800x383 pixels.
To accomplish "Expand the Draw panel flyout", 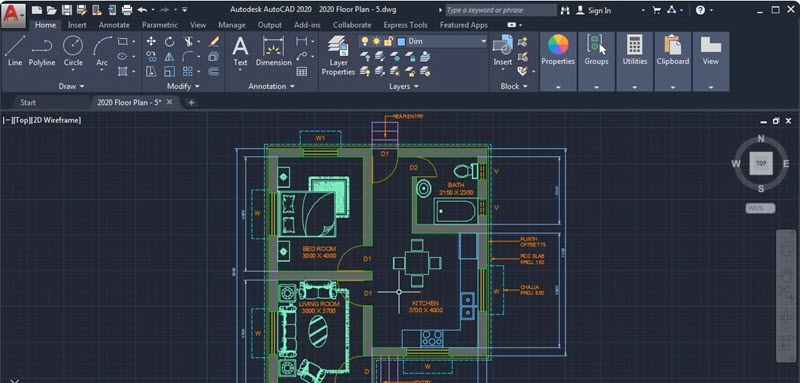I will click(x=71, y=86).
